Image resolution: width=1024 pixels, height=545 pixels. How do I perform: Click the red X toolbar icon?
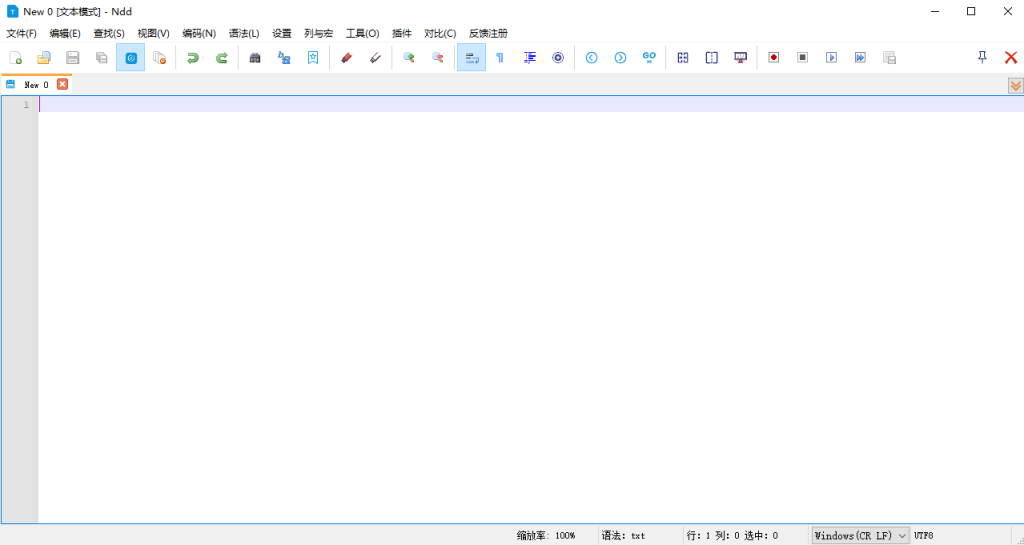pos(1011,57)
